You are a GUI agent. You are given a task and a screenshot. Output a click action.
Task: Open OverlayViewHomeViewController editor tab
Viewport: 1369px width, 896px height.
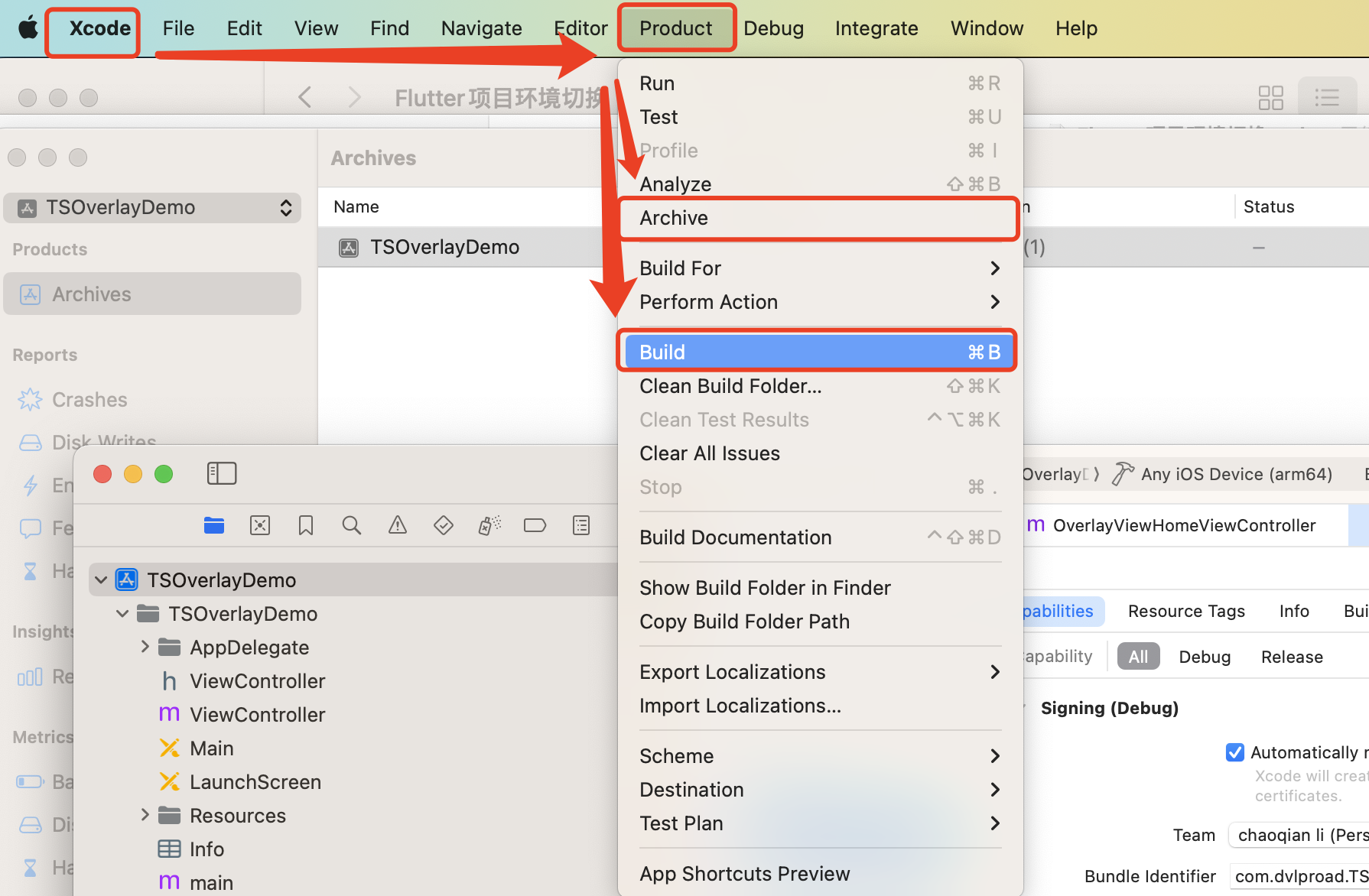pyautogui.click(x=1184, y=525)
